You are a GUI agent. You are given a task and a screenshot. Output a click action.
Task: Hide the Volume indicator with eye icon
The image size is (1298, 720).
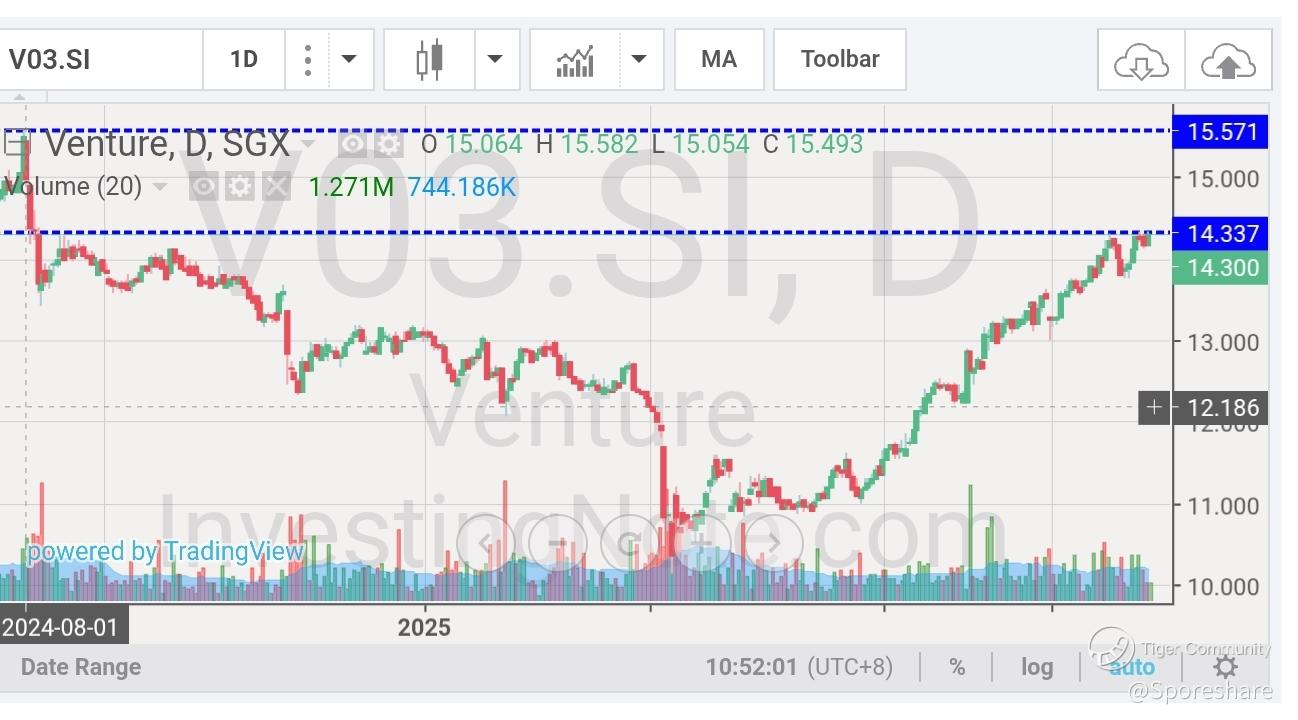204,187
